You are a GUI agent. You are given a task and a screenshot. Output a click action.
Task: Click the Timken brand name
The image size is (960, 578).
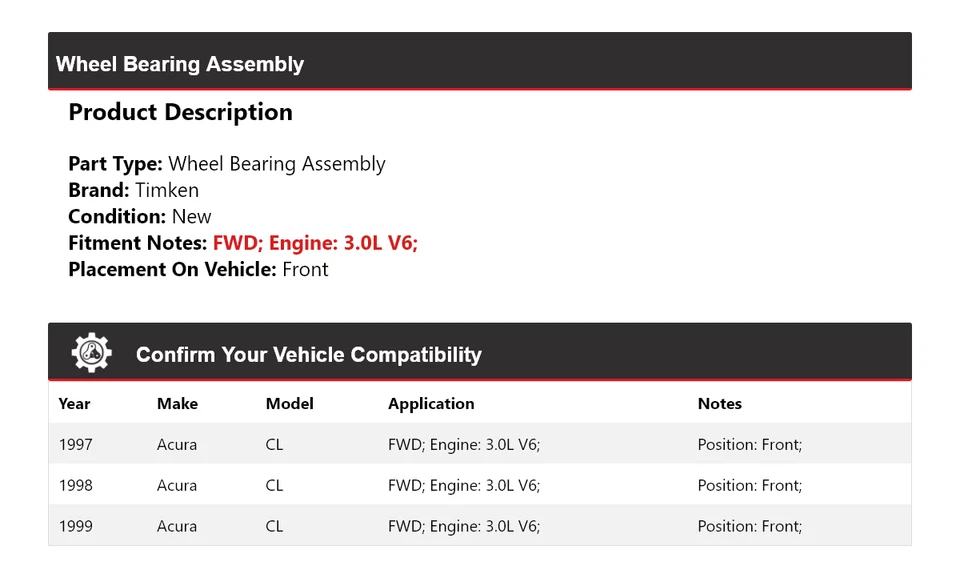pos(167,190)
